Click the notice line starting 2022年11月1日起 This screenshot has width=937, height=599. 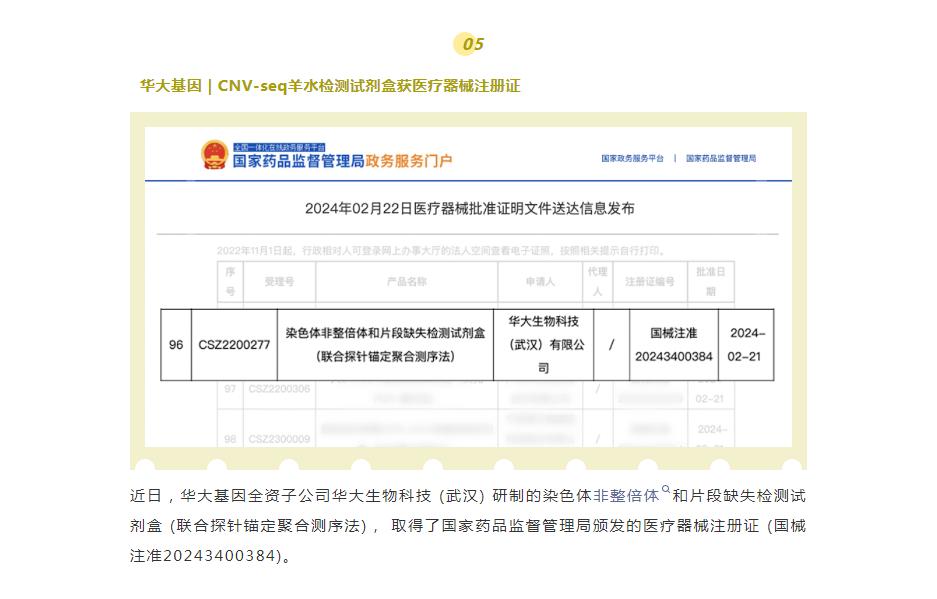point(441,250)
